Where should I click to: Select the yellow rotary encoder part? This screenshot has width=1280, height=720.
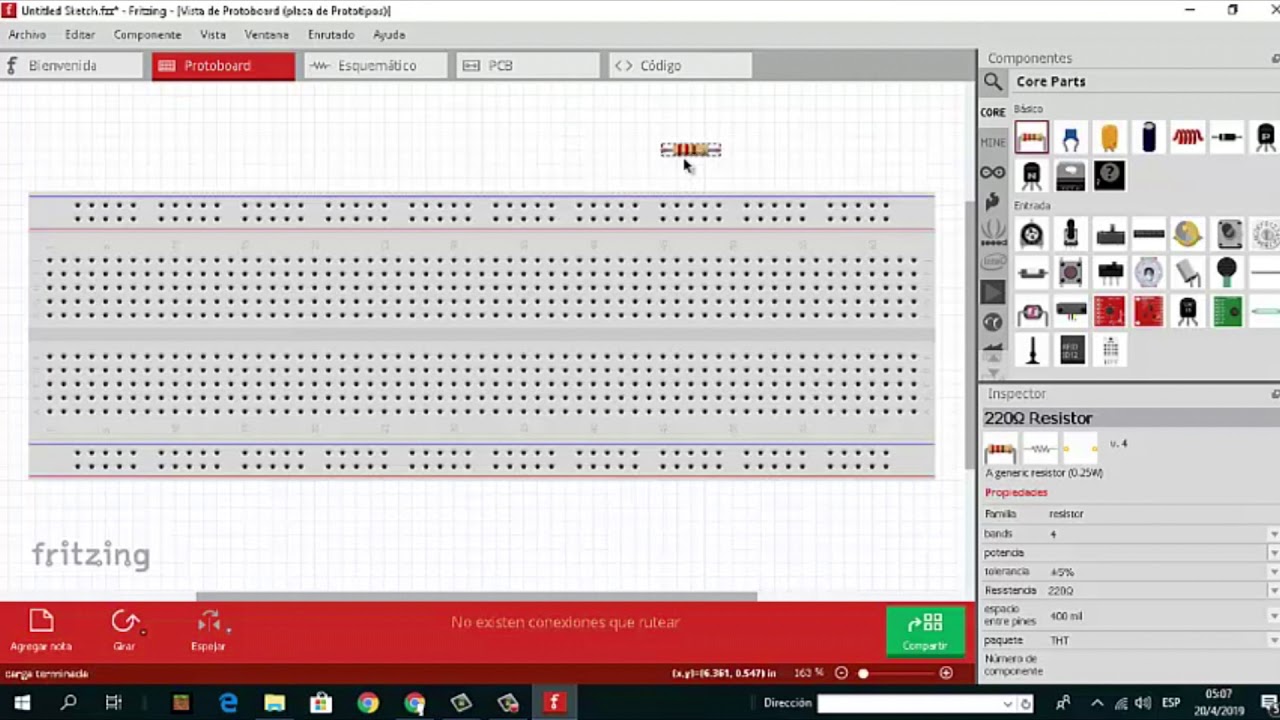point(1187,234)
